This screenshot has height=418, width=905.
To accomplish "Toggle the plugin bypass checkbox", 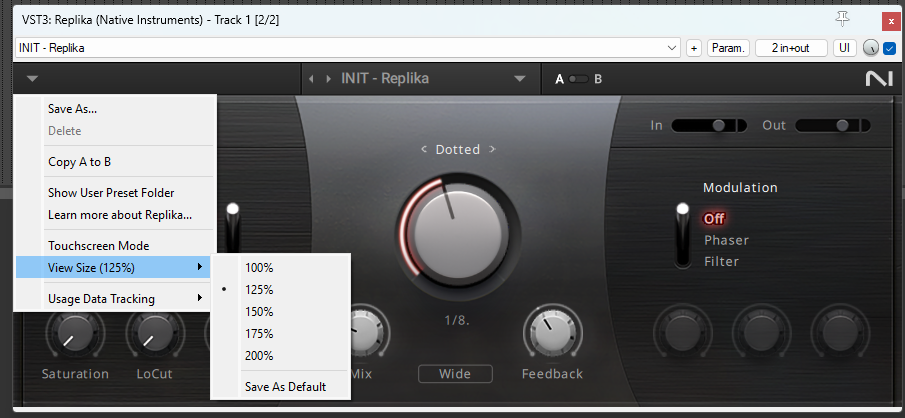I will coord(889,48).
